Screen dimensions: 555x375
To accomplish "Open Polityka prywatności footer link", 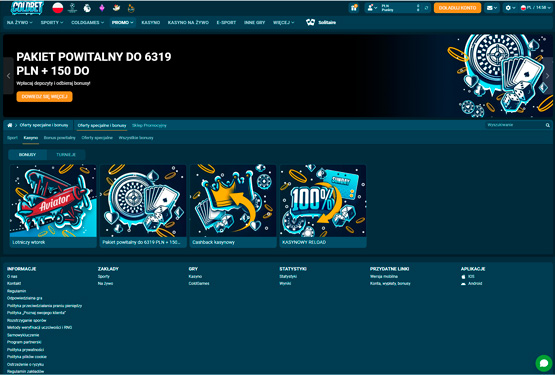I will [25, 350].
